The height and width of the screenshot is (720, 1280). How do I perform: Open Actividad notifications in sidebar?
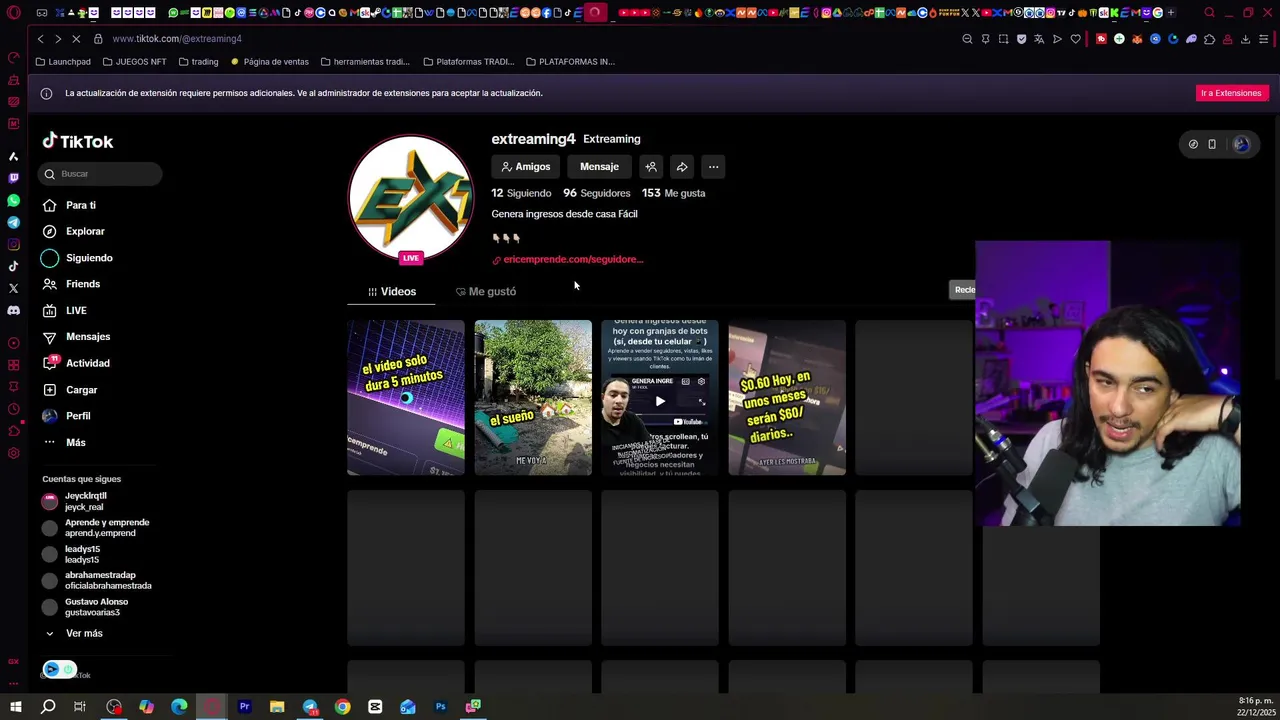point(77,363)
